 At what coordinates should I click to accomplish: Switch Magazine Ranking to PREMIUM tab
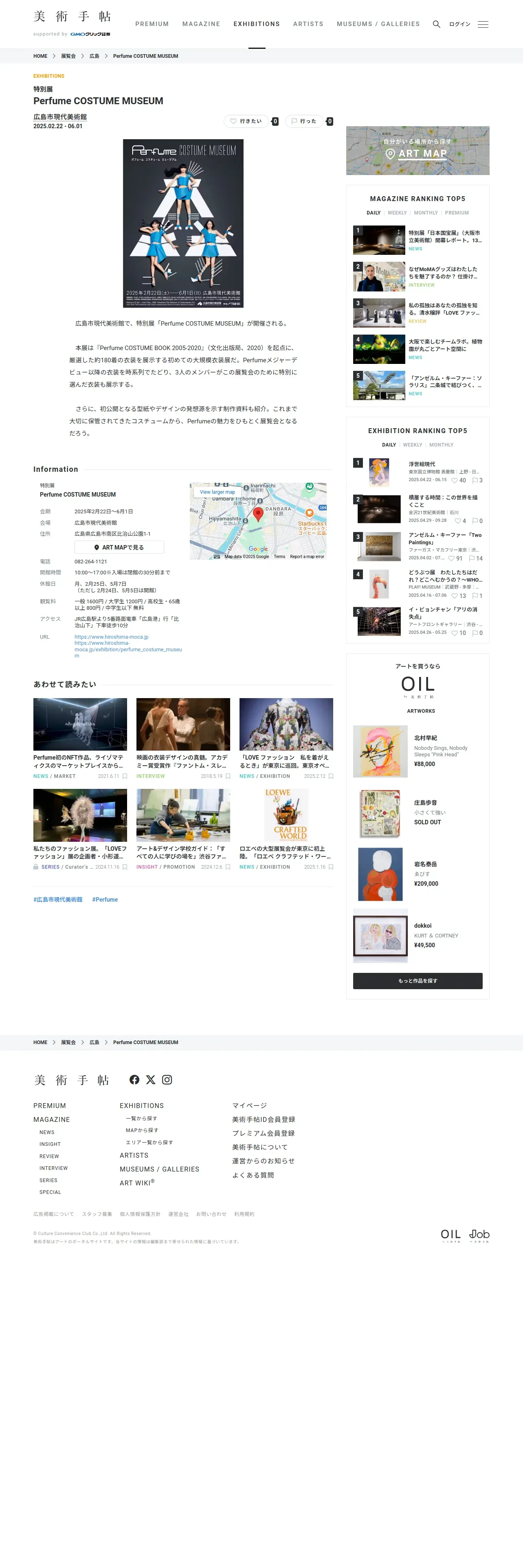pyautogui.click(x=457, y=213)
